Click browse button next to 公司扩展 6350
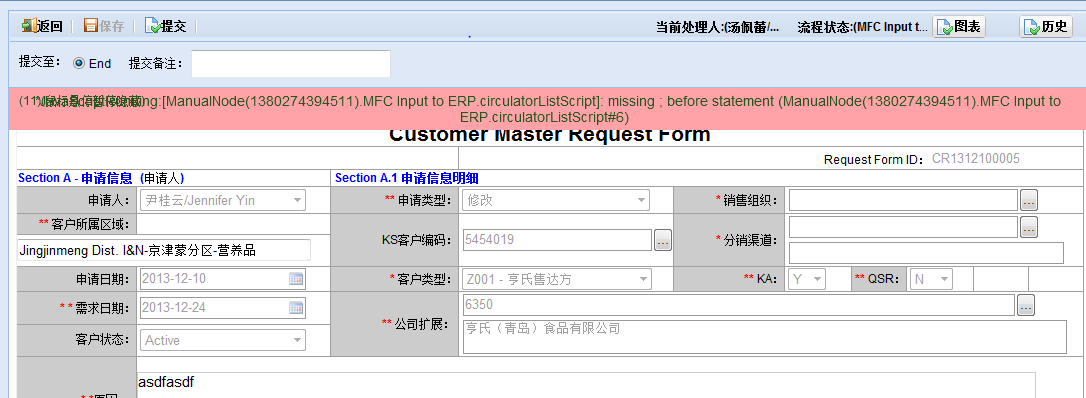 [1026, 305]
